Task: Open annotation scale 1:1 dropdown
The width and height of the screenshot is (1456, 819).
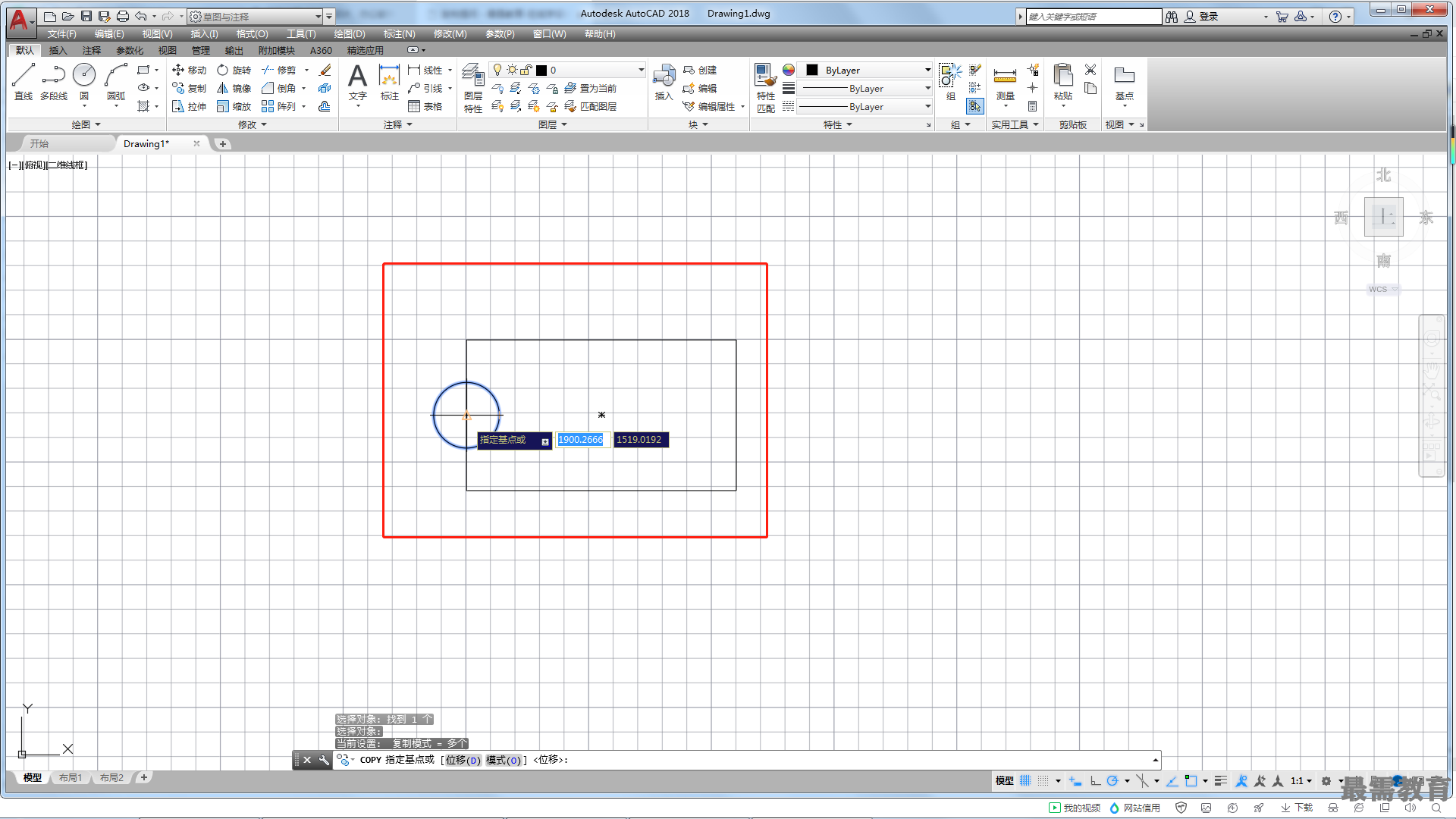Action: (1301, 780)
